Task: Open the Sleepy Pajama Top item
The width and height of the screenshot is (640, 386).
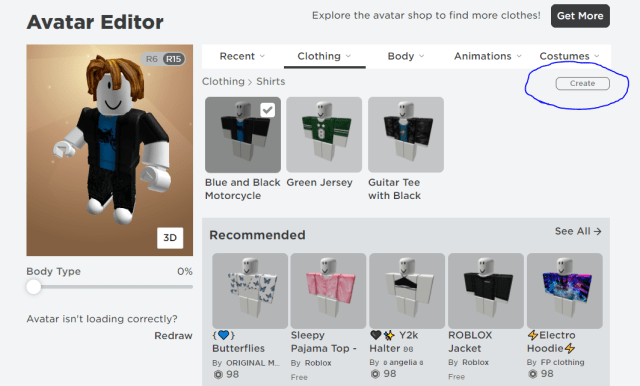Action: [328, 291]
